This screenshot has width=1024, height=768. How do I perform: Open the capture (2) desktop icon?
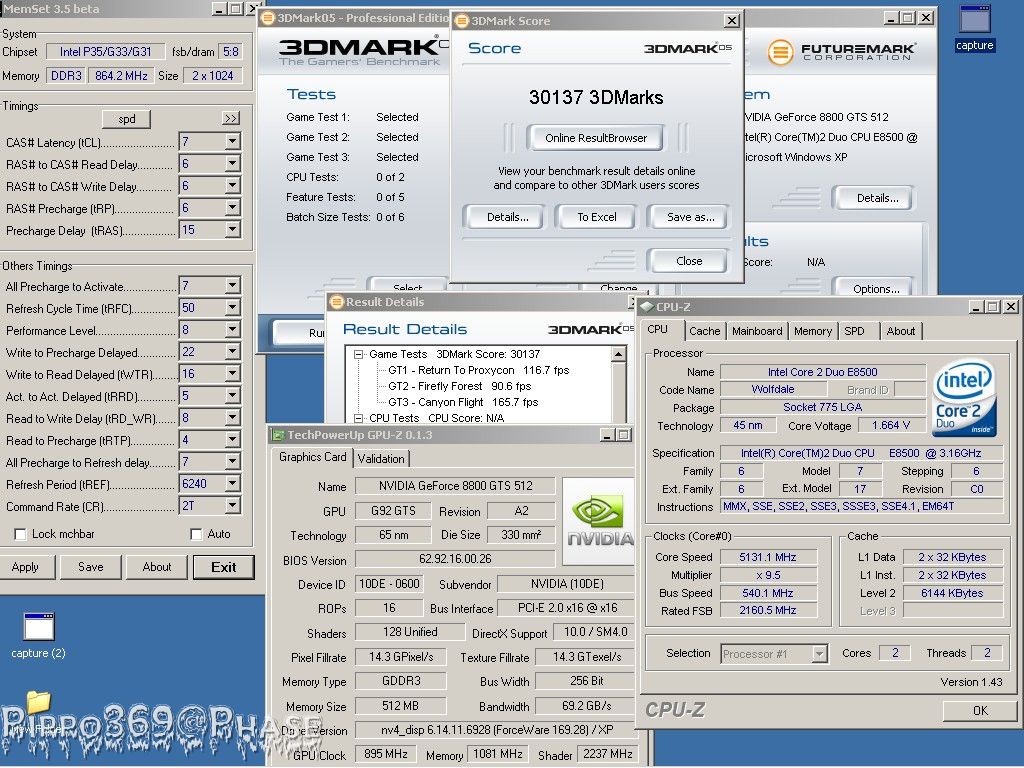click(x=39, y=635)
